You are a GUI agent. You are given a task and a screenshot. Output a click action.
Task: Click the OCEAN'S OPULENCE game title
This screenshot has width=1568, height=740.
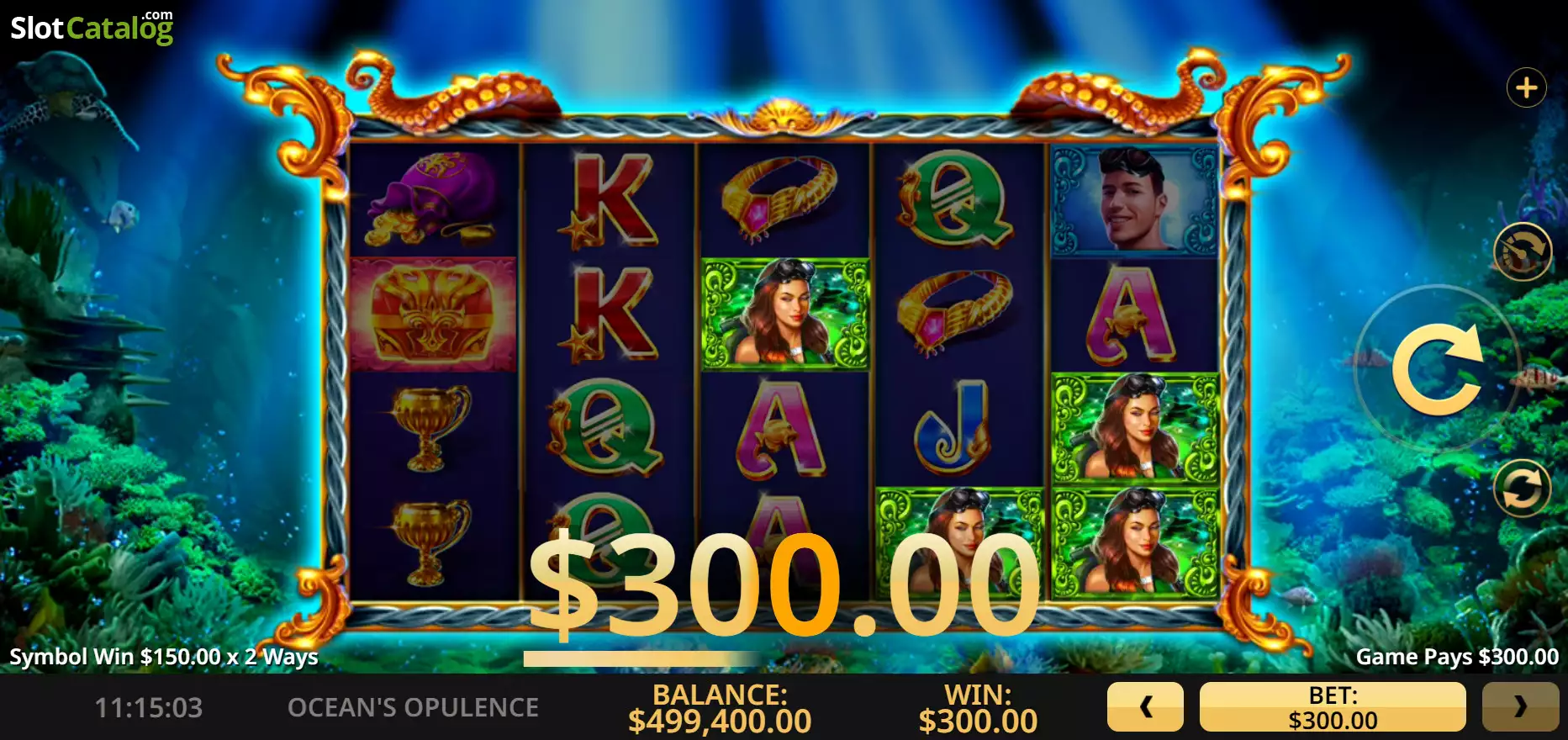(413, 708)
